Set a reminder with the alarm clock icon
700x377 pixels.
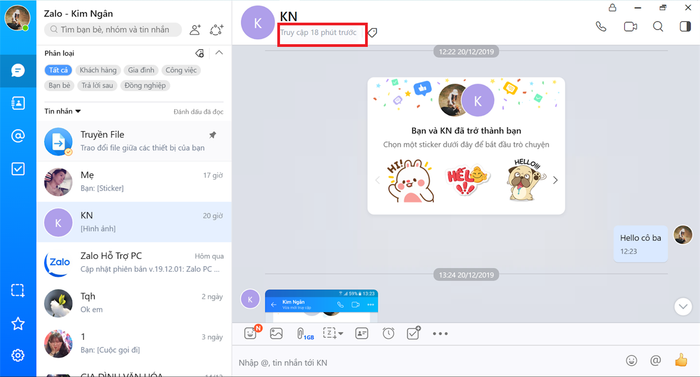click(388, 333)
